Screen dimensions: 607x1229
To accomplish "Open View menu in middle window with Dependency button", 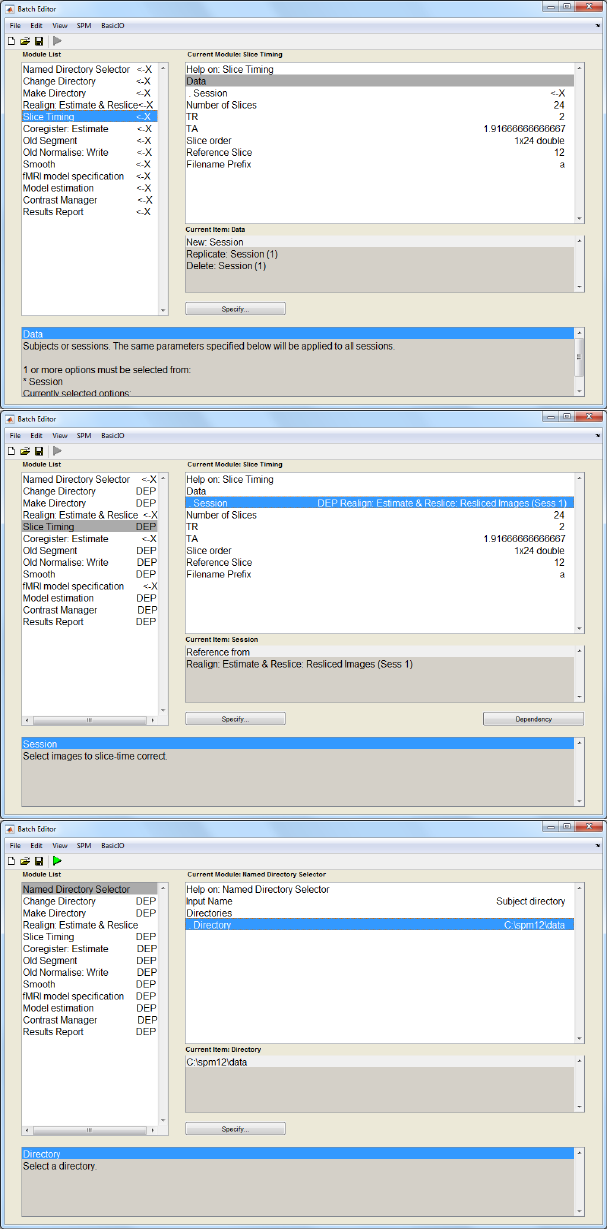I will coord(60,435).
